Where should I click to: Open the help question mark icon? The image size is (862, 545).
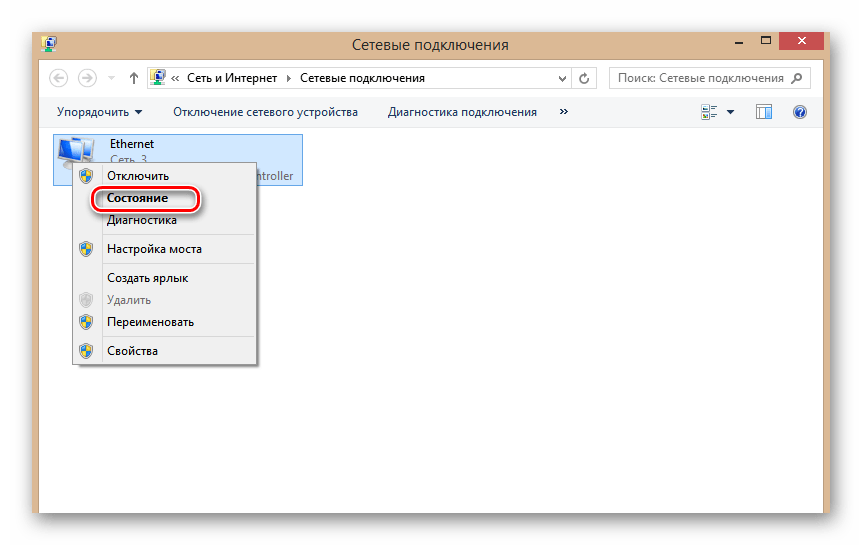point(799,112)
